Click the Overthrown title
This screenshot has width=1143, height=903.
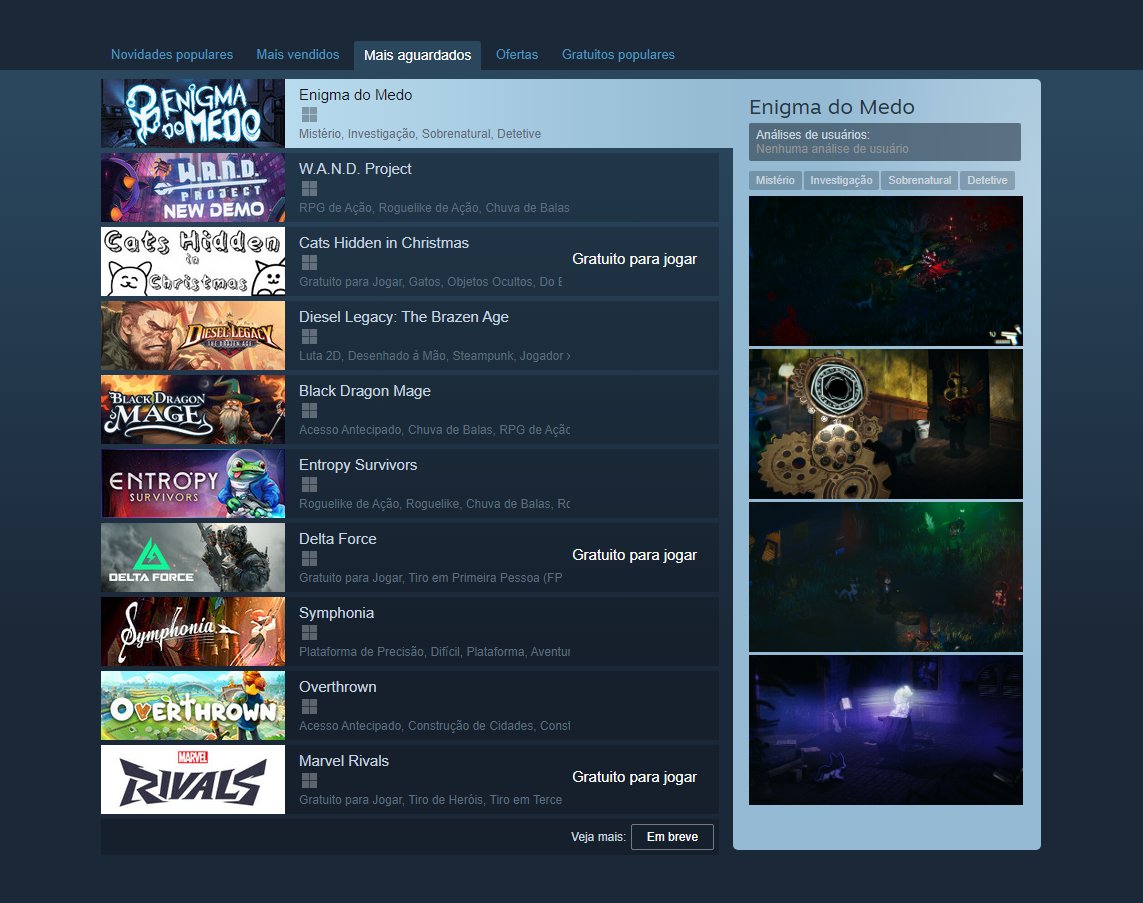coord(338,687)
